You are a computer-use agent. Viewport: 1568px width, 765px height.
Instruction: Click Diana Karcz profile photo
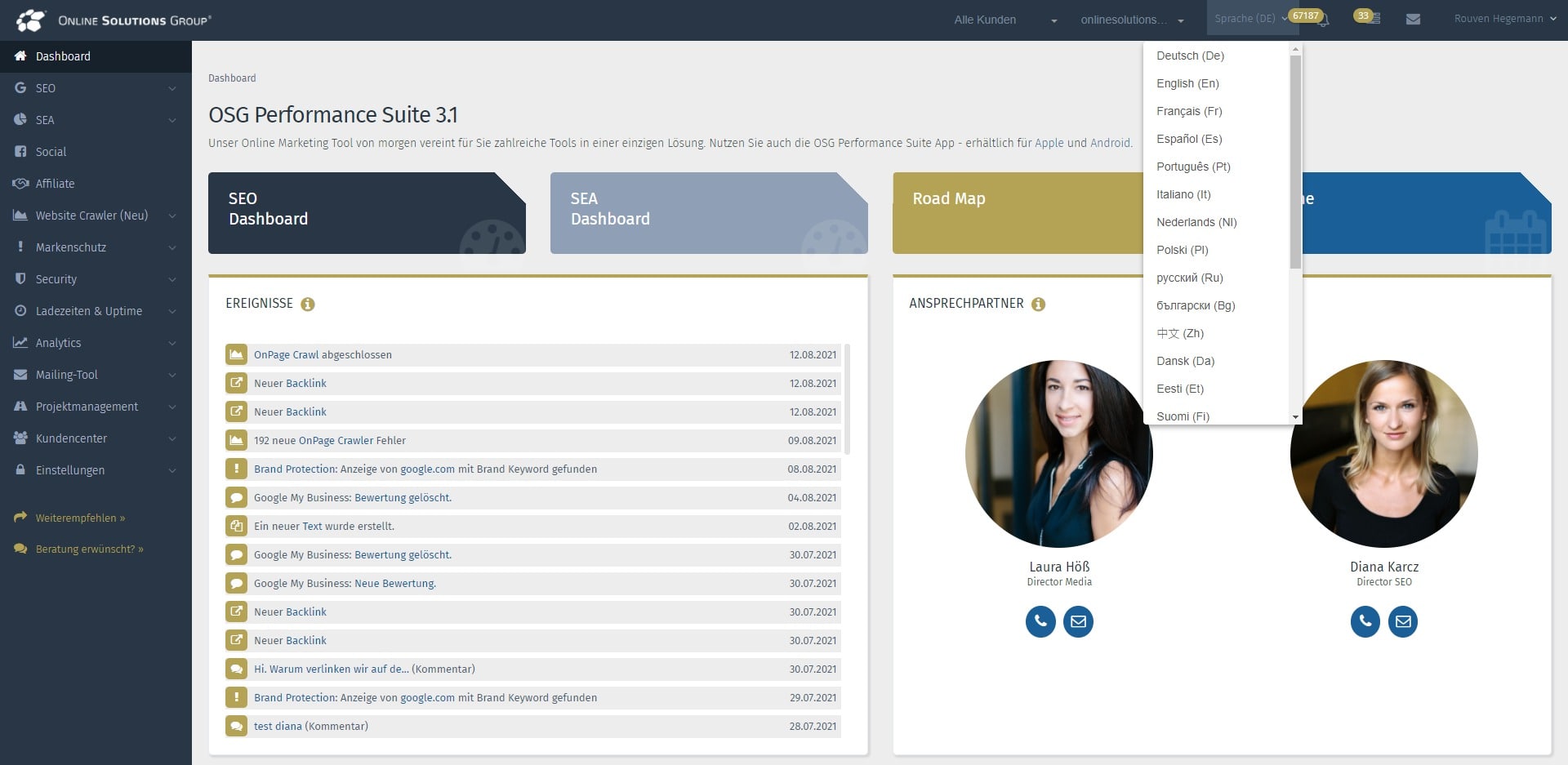coord(1384,454)
